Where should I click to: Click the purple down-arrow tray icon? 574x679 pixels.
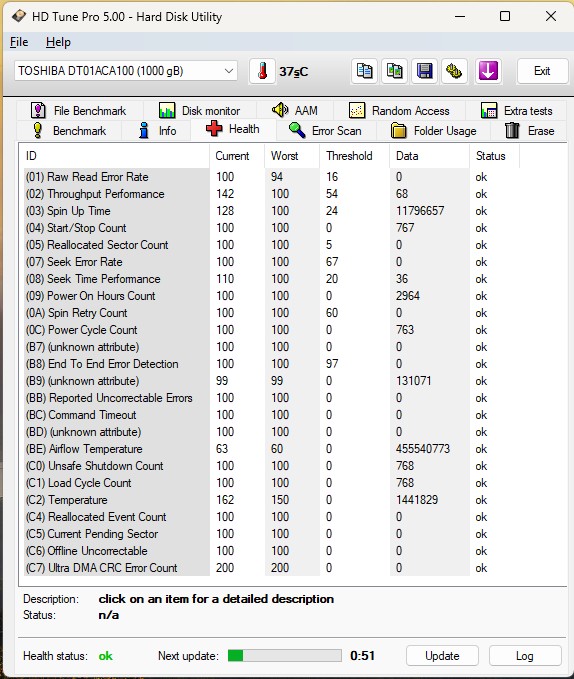point(488,71)
